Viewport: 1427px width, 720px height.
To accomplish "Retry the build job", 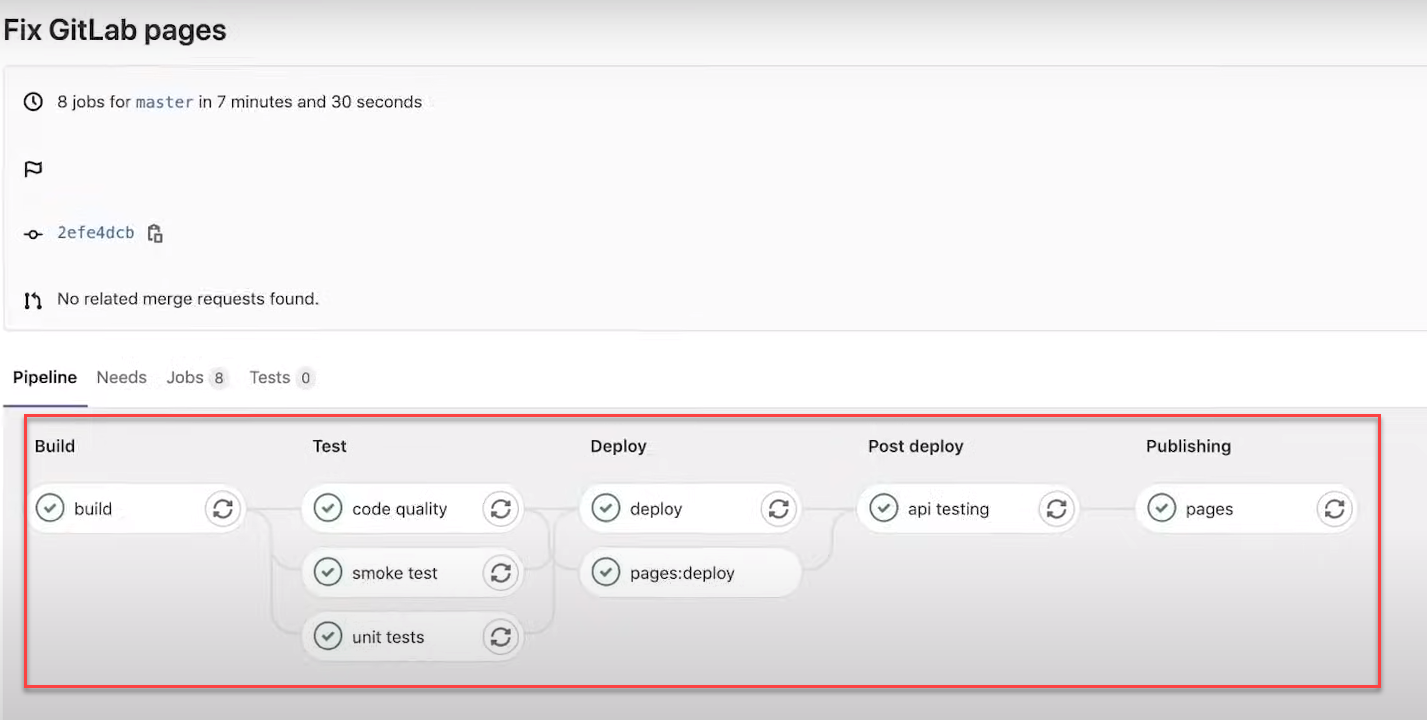I will pyautogui.click(x=223, y=508).
